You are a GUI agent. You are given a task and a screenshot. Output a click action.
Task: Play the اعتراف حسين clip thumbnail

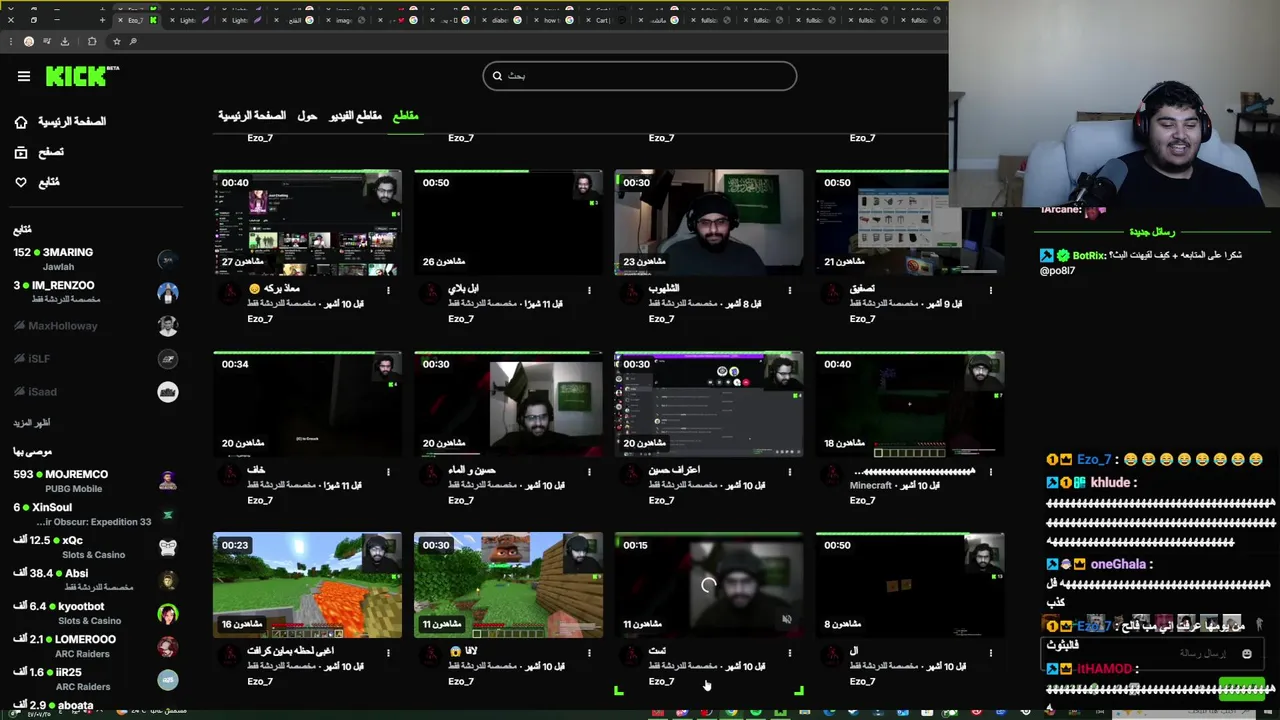(x=709, y=403)
